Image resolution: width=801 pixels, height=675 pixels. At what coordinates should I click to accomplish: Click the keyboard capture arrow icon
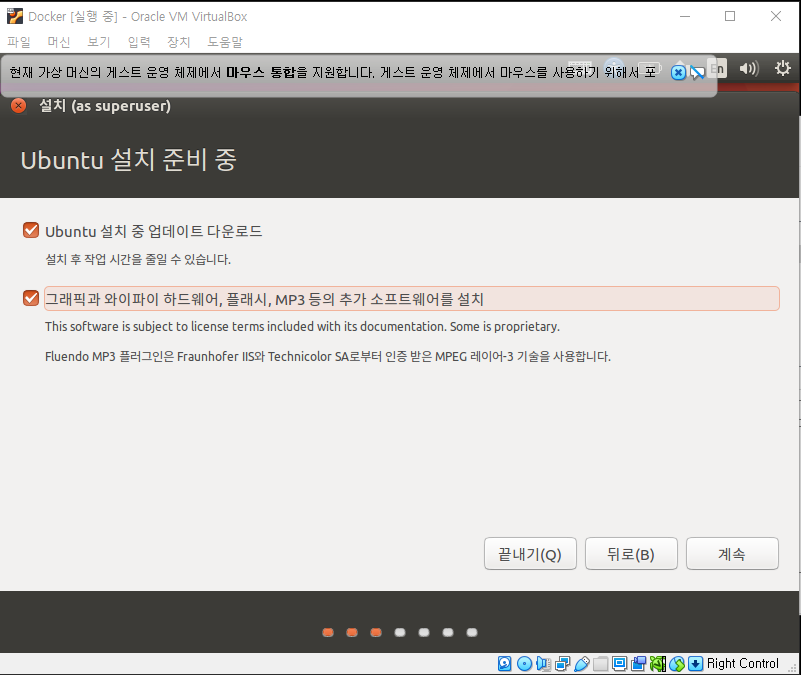tap(696, 663)
